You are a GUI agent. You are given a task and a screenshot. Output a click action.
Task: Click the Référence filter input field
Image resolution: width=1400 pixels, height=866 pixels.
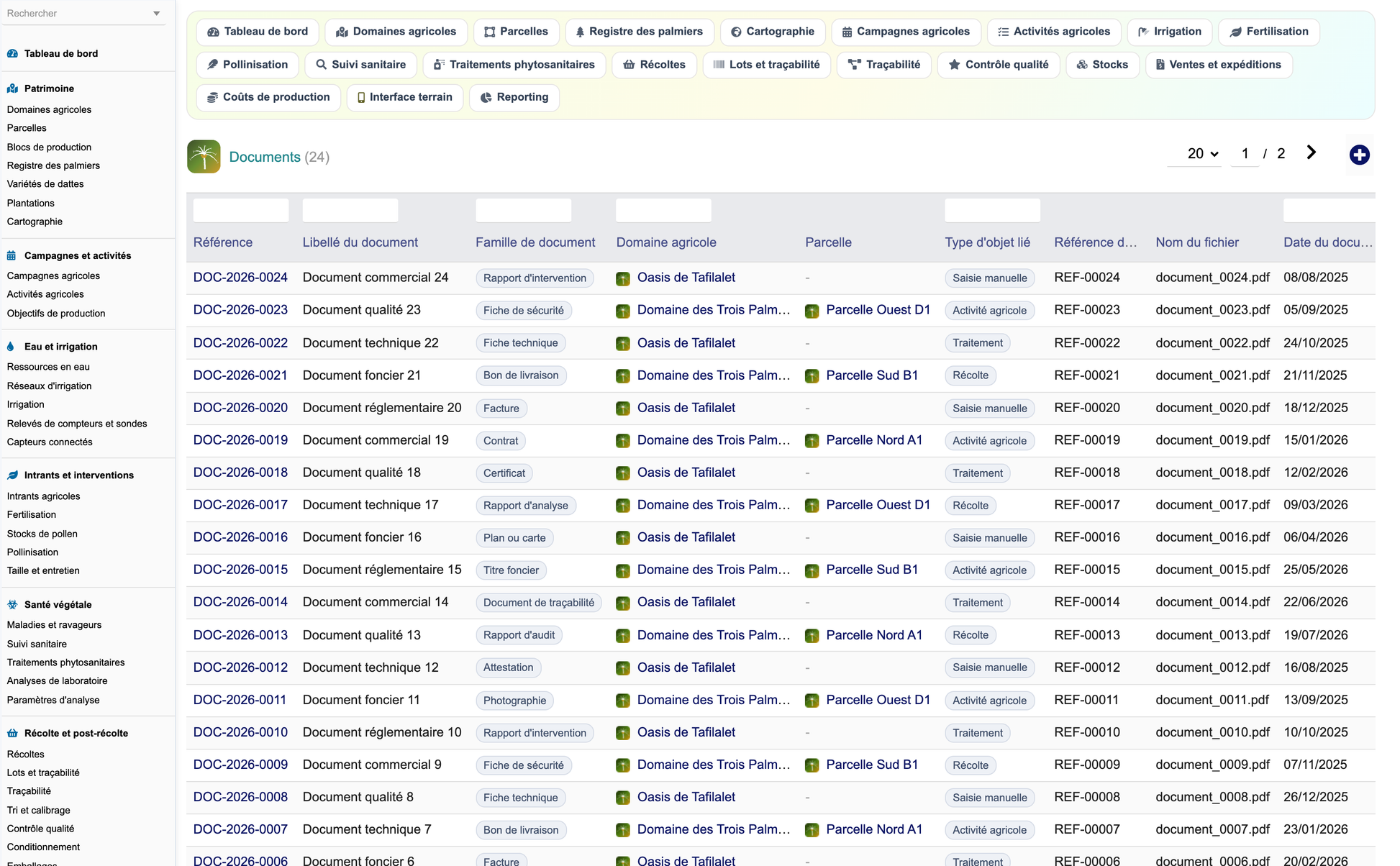(241, 210)
